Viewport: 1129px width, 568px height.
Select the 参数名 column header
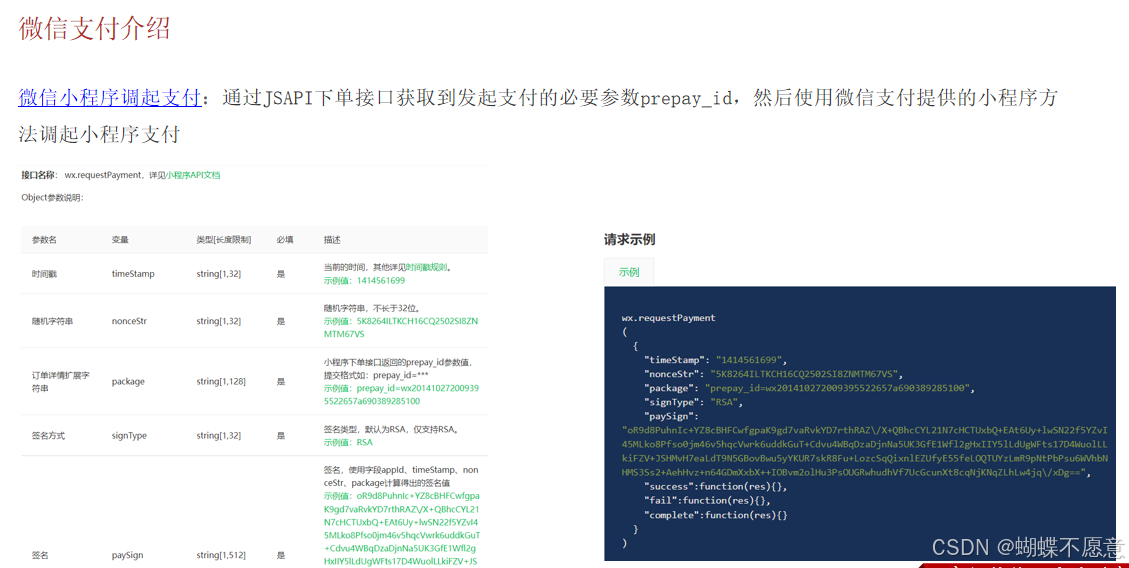(x=44, y=240)
